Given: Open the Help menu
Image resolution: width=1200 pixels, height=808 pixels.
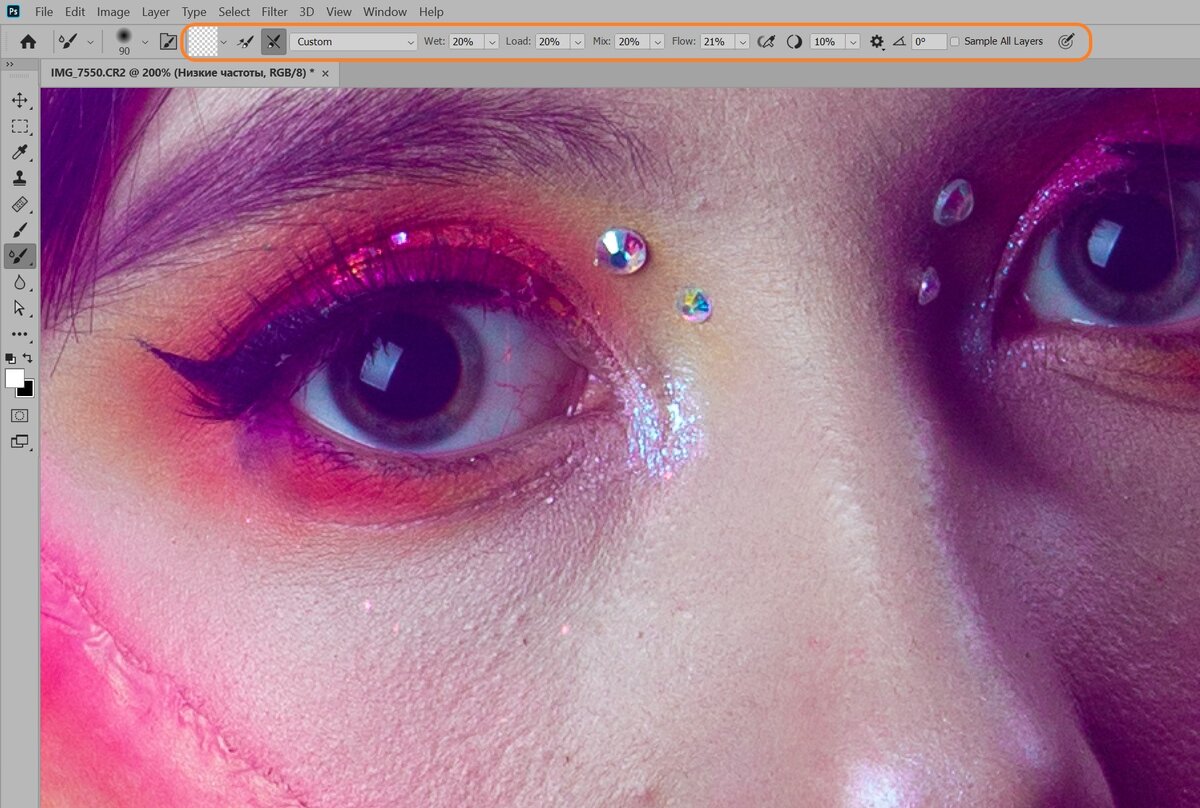Looking at the screenshot, I should [x=431, y=12].
